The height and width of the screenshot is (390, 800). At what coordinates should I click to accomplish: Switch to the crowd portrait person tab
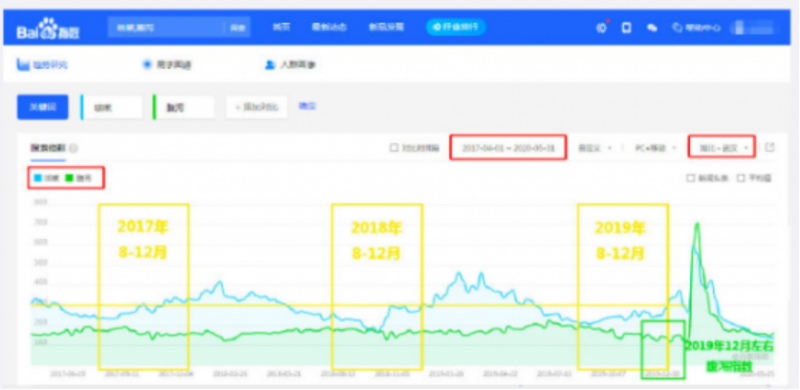(290, 65)
